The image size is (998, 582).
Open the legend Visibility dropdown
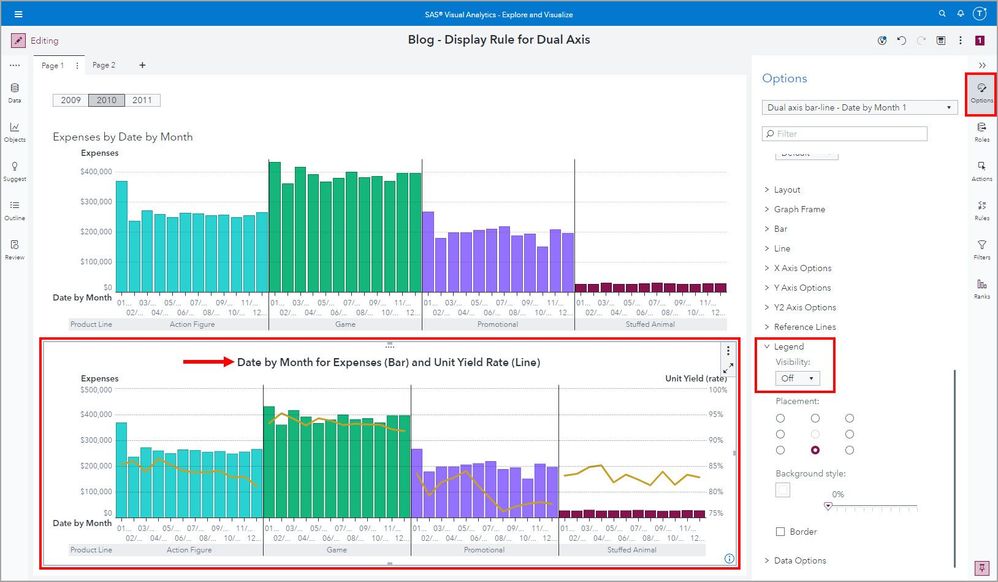[798, 378]
